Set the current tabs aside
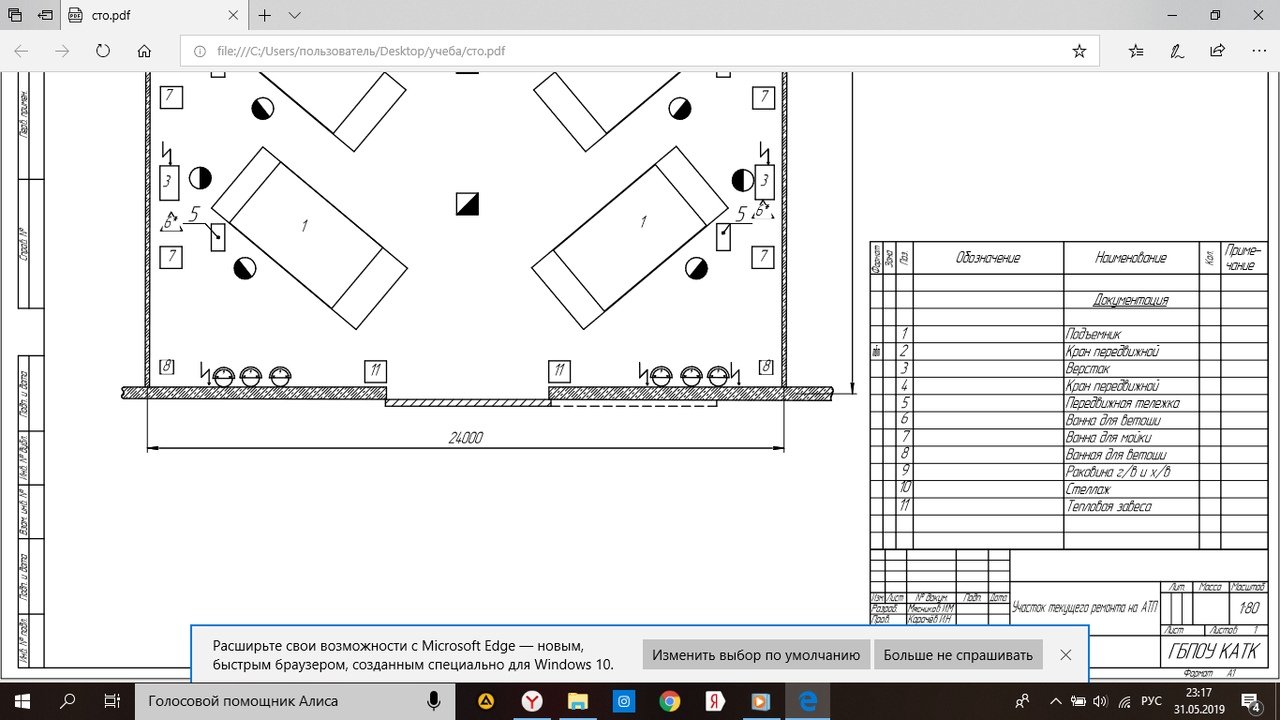This screenshot has height=720, width=1280. [x=46, y=16]
